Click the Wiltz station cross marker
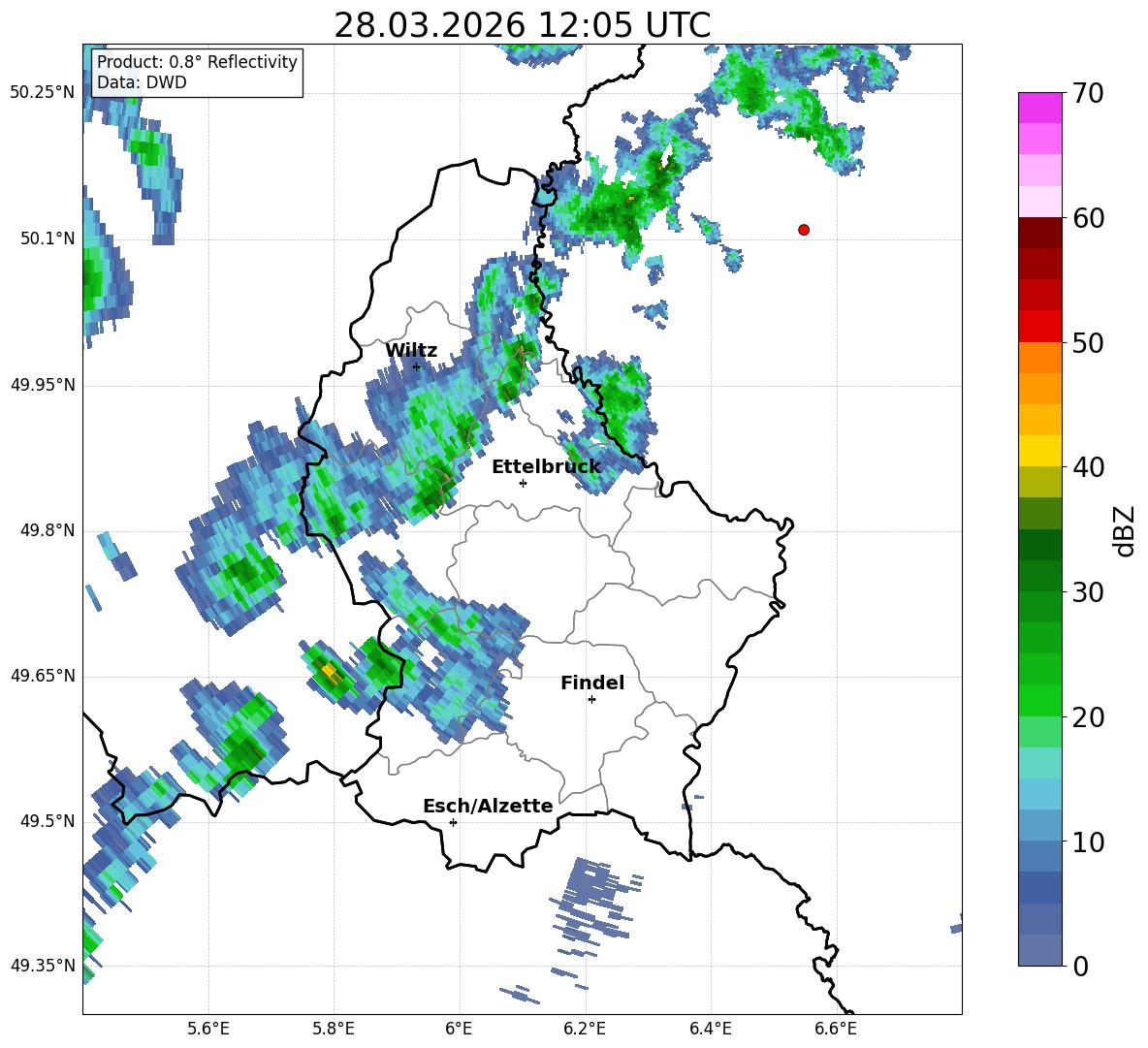 tap(417, 366)
